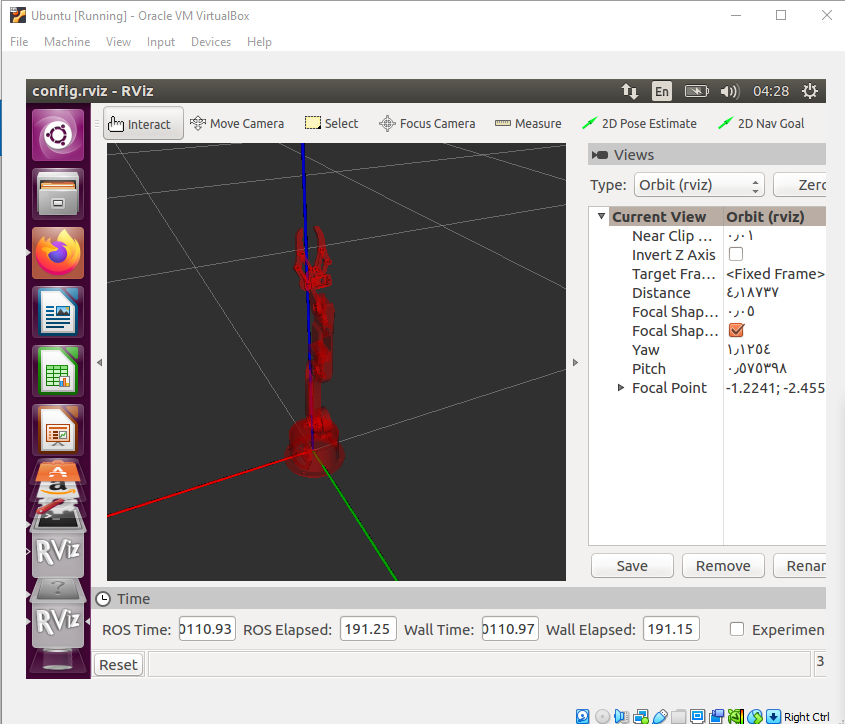Activate the Move Camera tool
Image resolution: width=845 pixels, height=724 pixels.
[x=237, y=123]
